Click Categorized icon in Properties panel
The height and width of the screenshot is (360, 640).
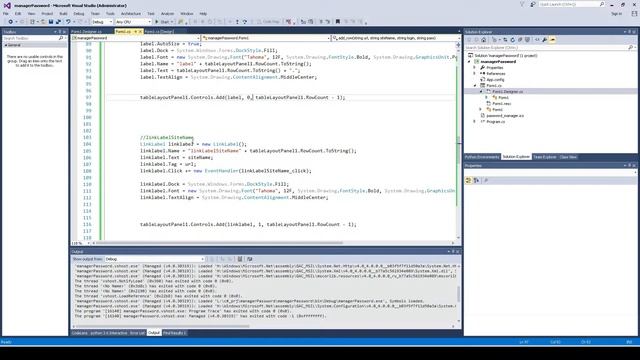(469, 180)
